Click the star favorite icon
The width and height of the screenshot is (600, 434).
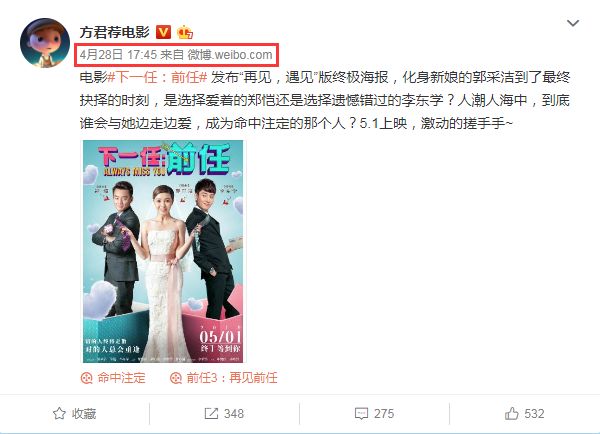click(59, 413)
